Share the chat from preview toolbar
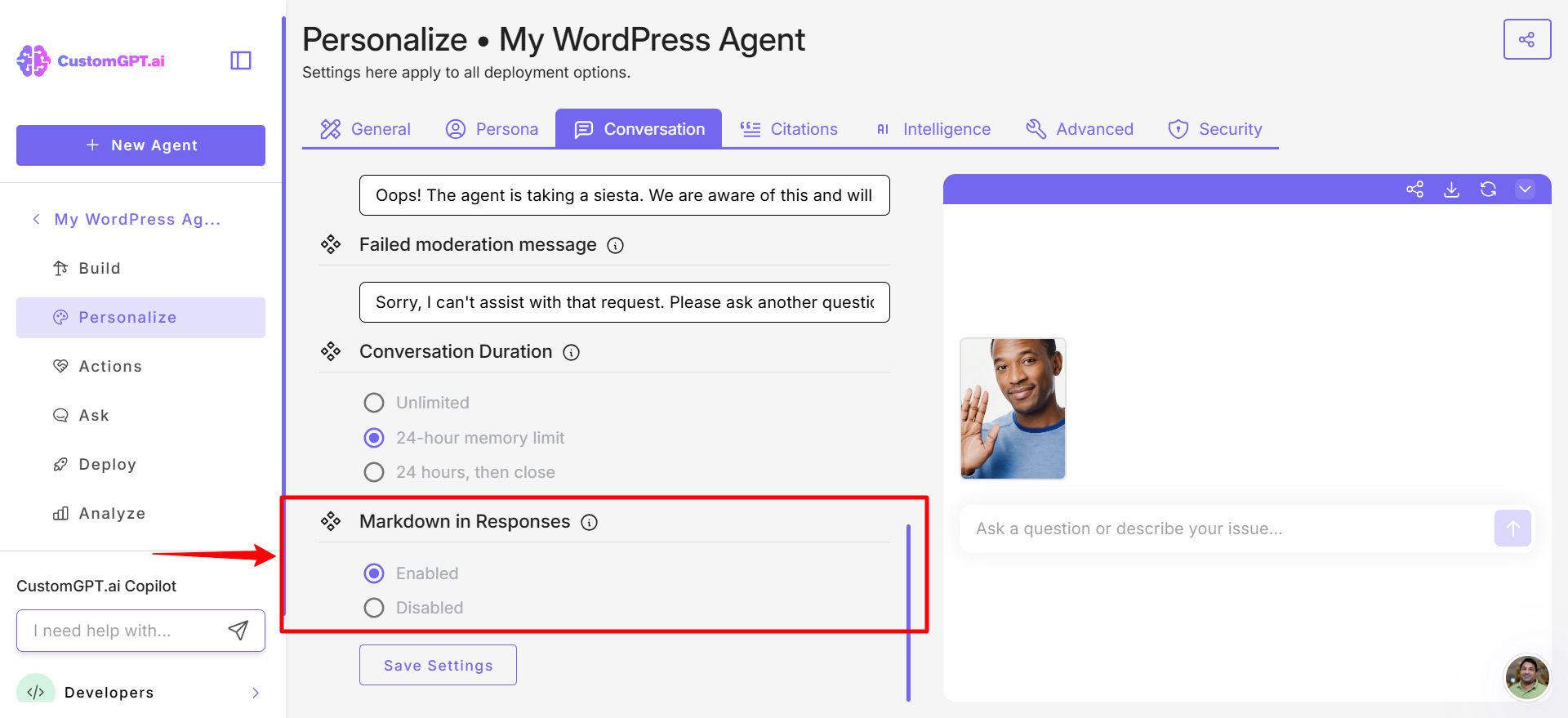The height and width of the screenshot is (718, 1568). 1414,190
